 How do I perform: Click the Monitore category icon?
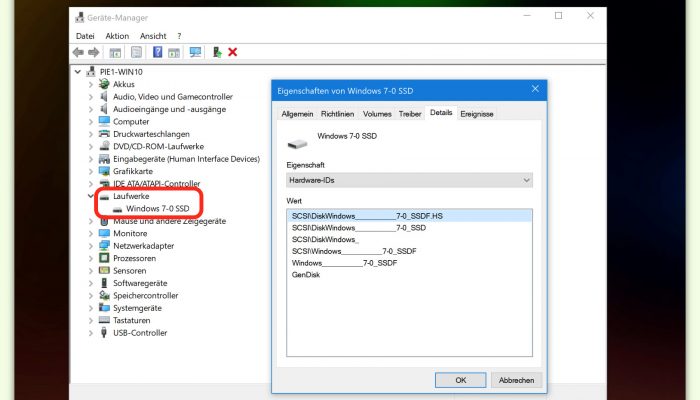pyautogui.click(x=104, y=233)
